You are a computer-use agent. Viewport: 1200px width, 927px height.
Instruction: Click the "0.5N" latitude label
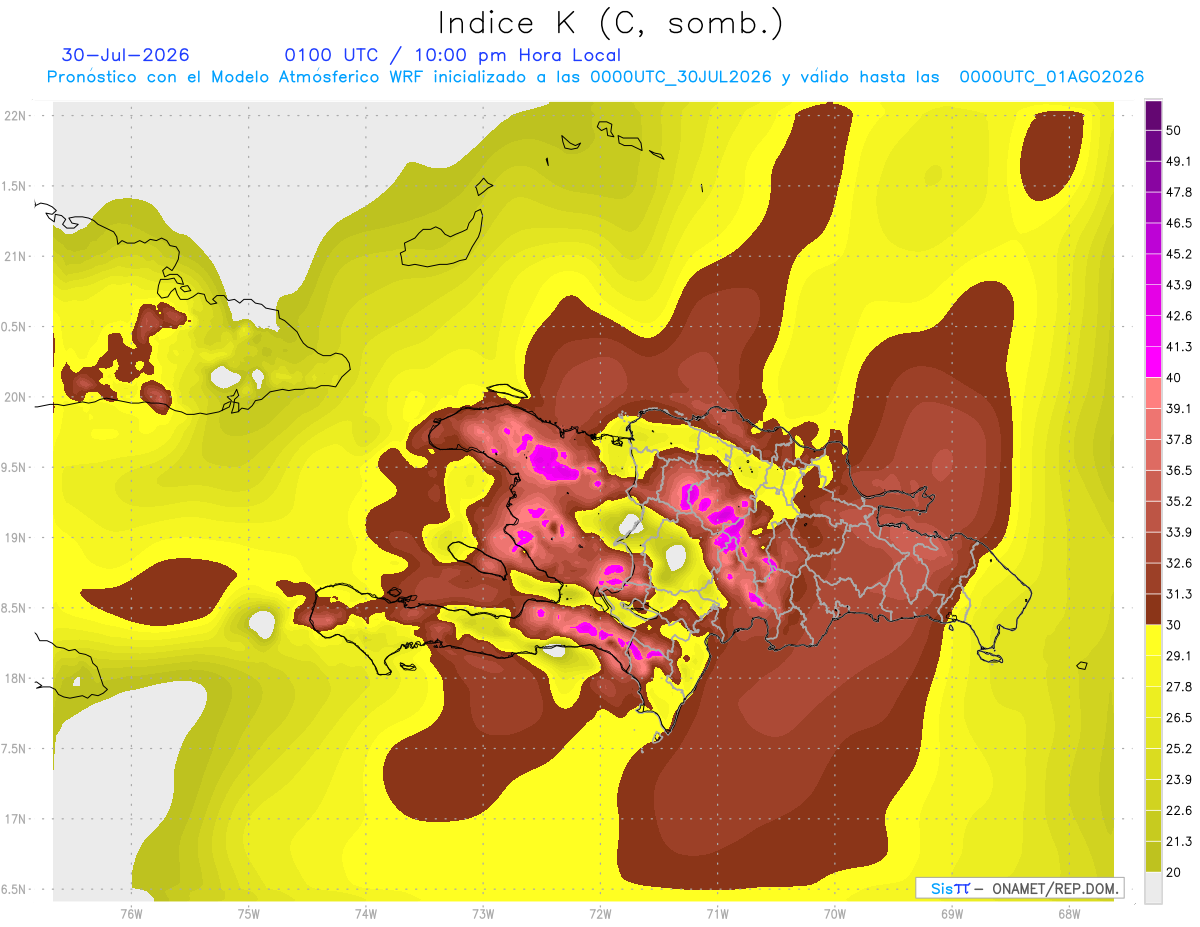(x=14, y=327)
